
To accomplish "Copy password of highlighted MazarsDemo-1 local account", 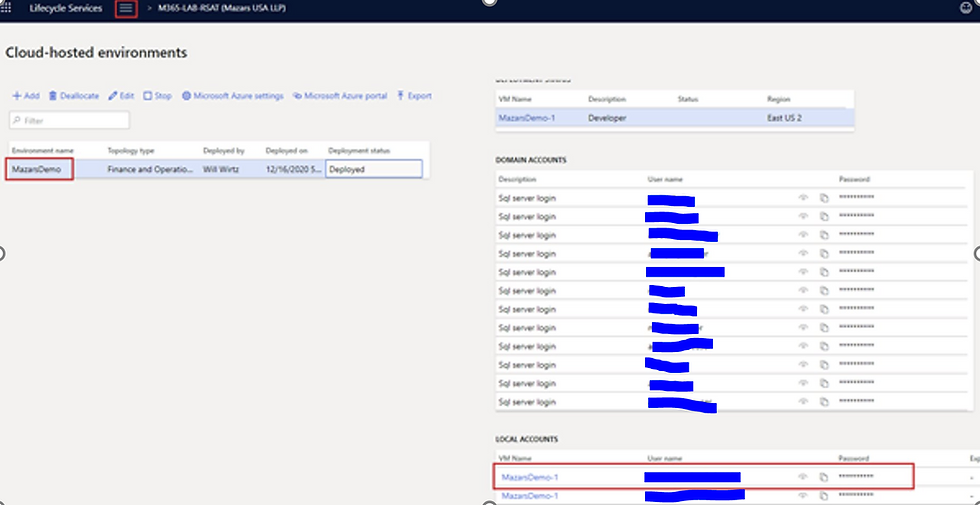I will tap(824, 477).
